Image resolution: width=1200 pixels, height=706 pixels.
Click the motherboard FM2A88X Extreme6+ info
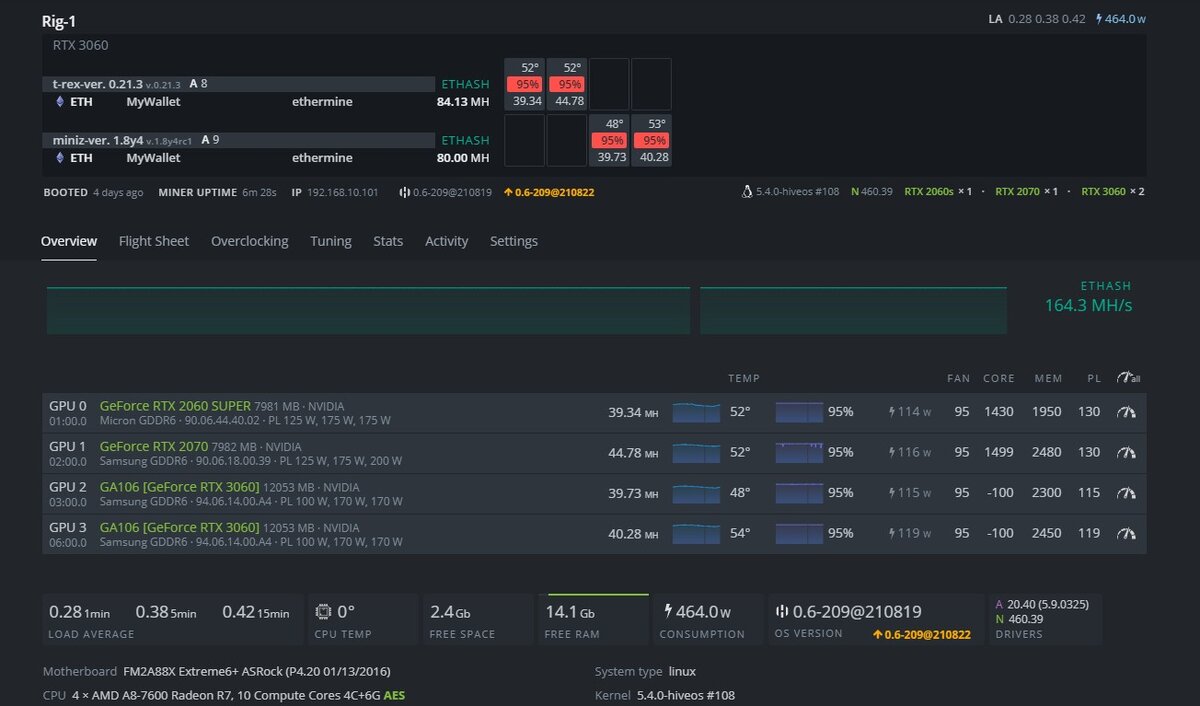click(257, 671)
